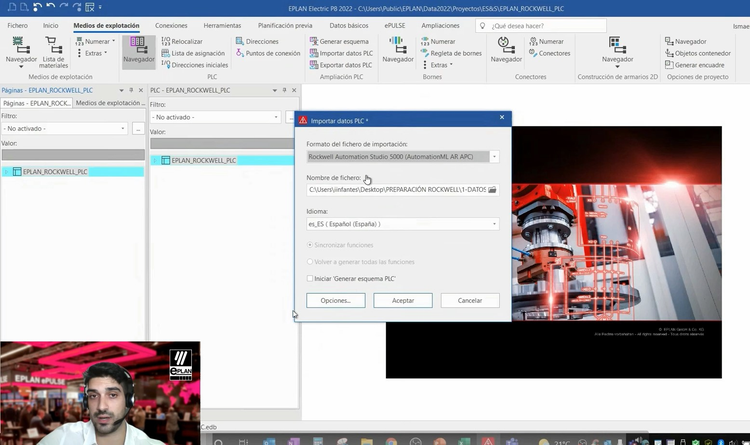The width and height of the screenshot is (750, 445).
Task: Expand EPLAN_ROCKWELL_PLC in Páginas tree
Action: (6, 172)
